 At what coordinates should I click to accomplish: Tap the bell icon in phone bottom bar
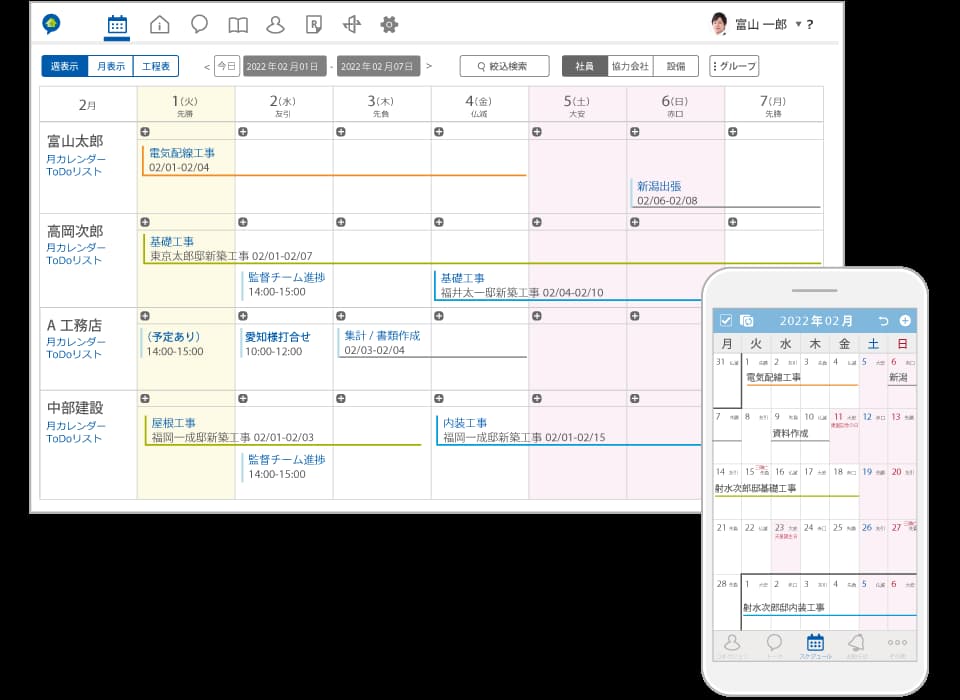(856, 643)
